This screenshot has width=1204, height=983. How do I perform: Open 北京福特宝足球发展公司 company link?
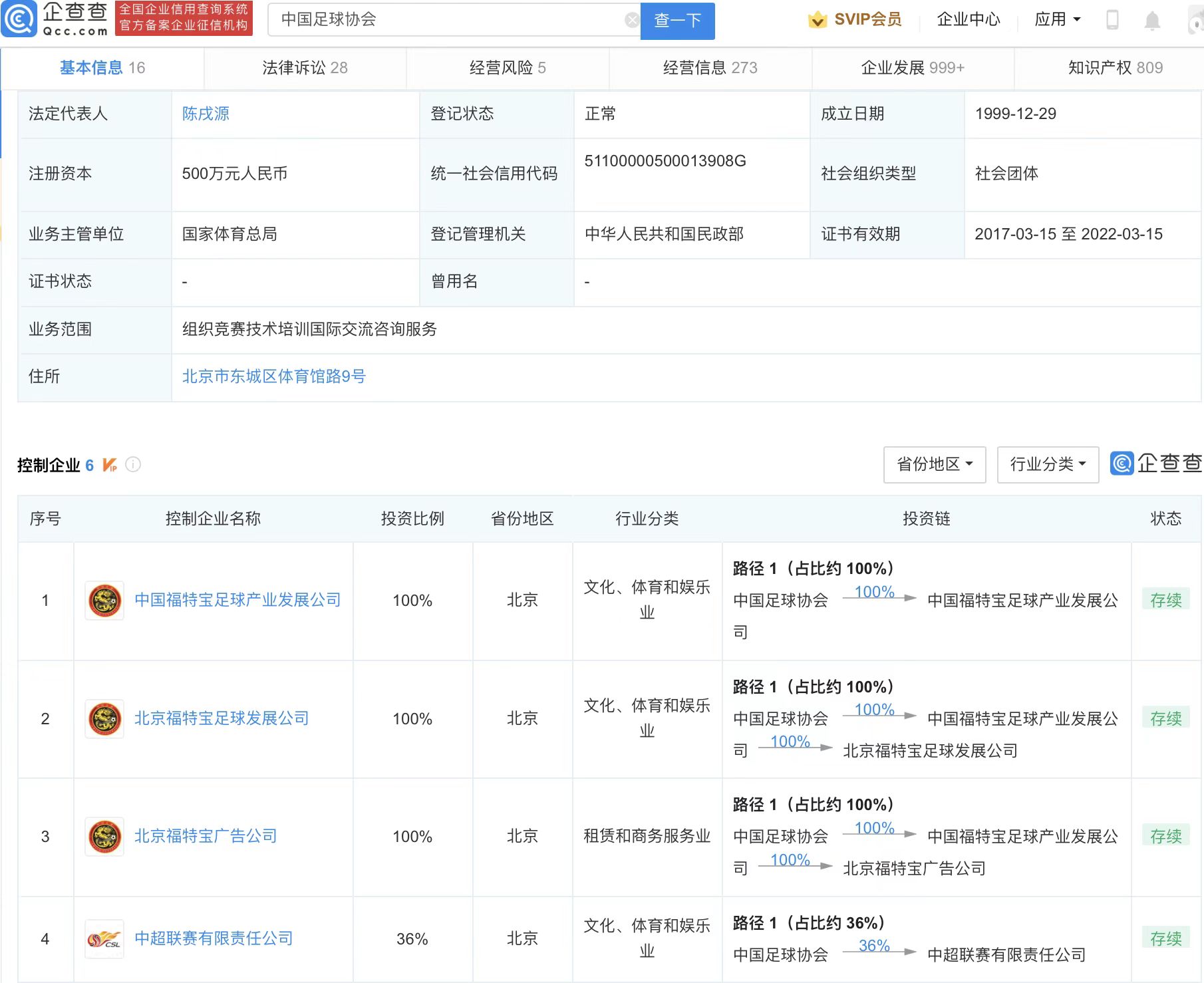[222, 718]
